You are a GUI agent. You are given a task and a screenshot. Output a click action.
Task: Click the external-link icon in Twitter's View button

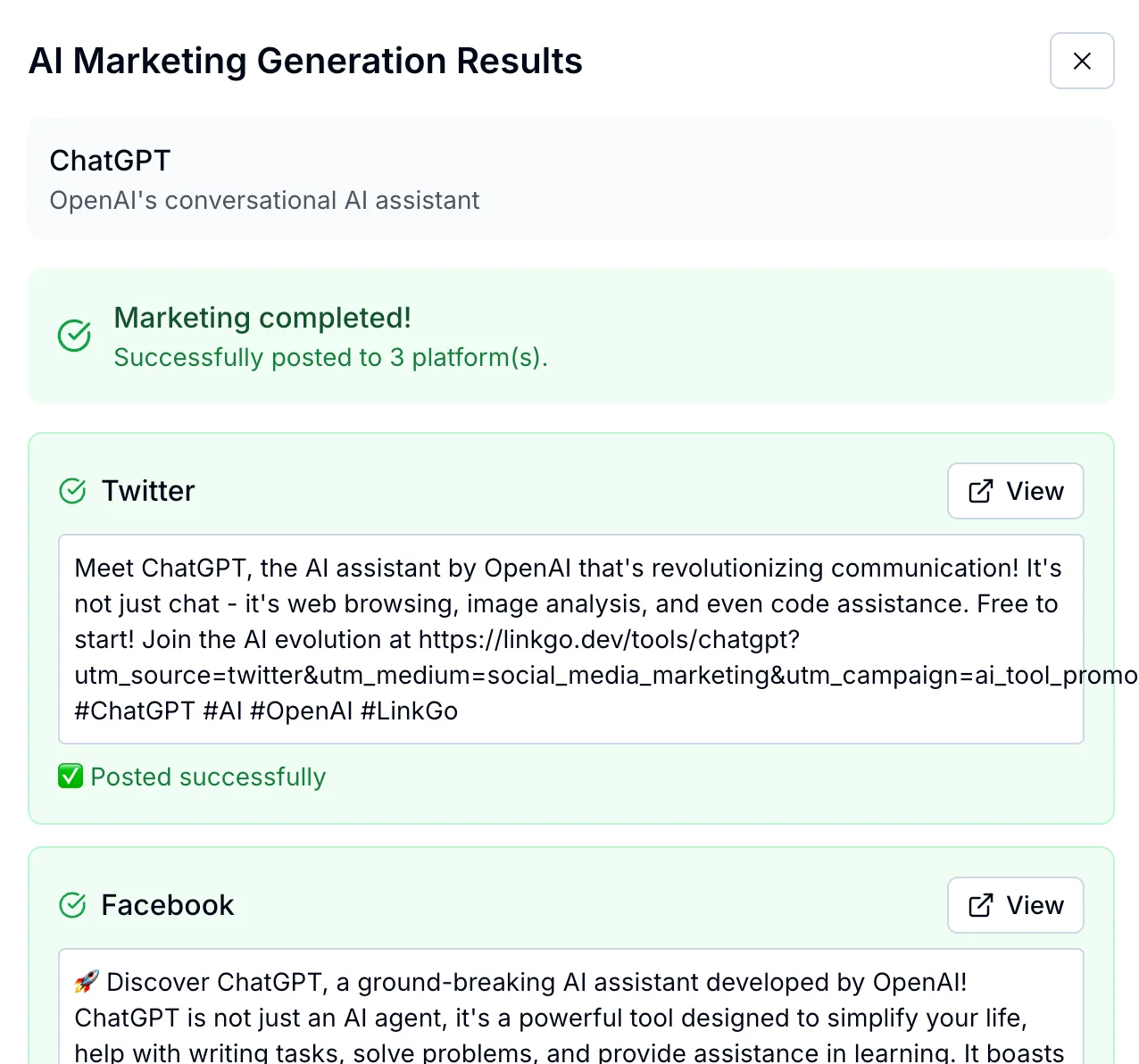click(x=979, y=491)
